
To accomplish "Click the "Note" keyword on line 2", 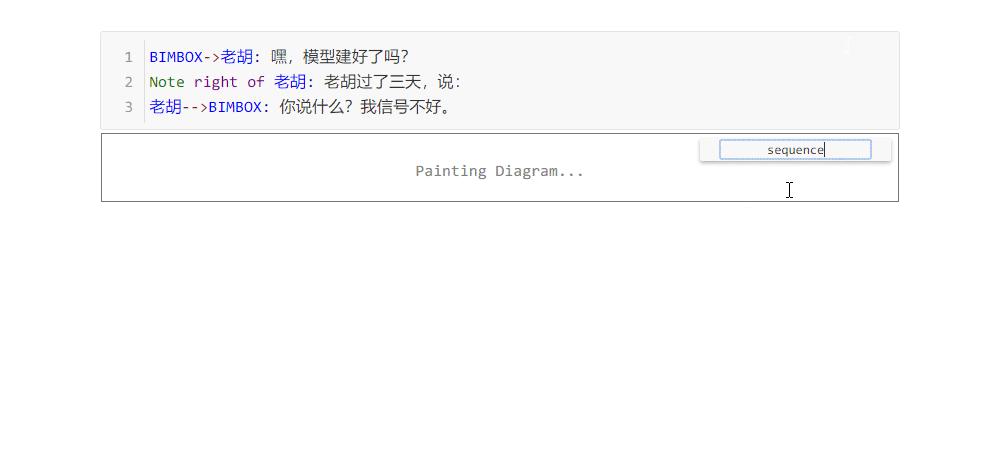I will (x=167, y=82).
